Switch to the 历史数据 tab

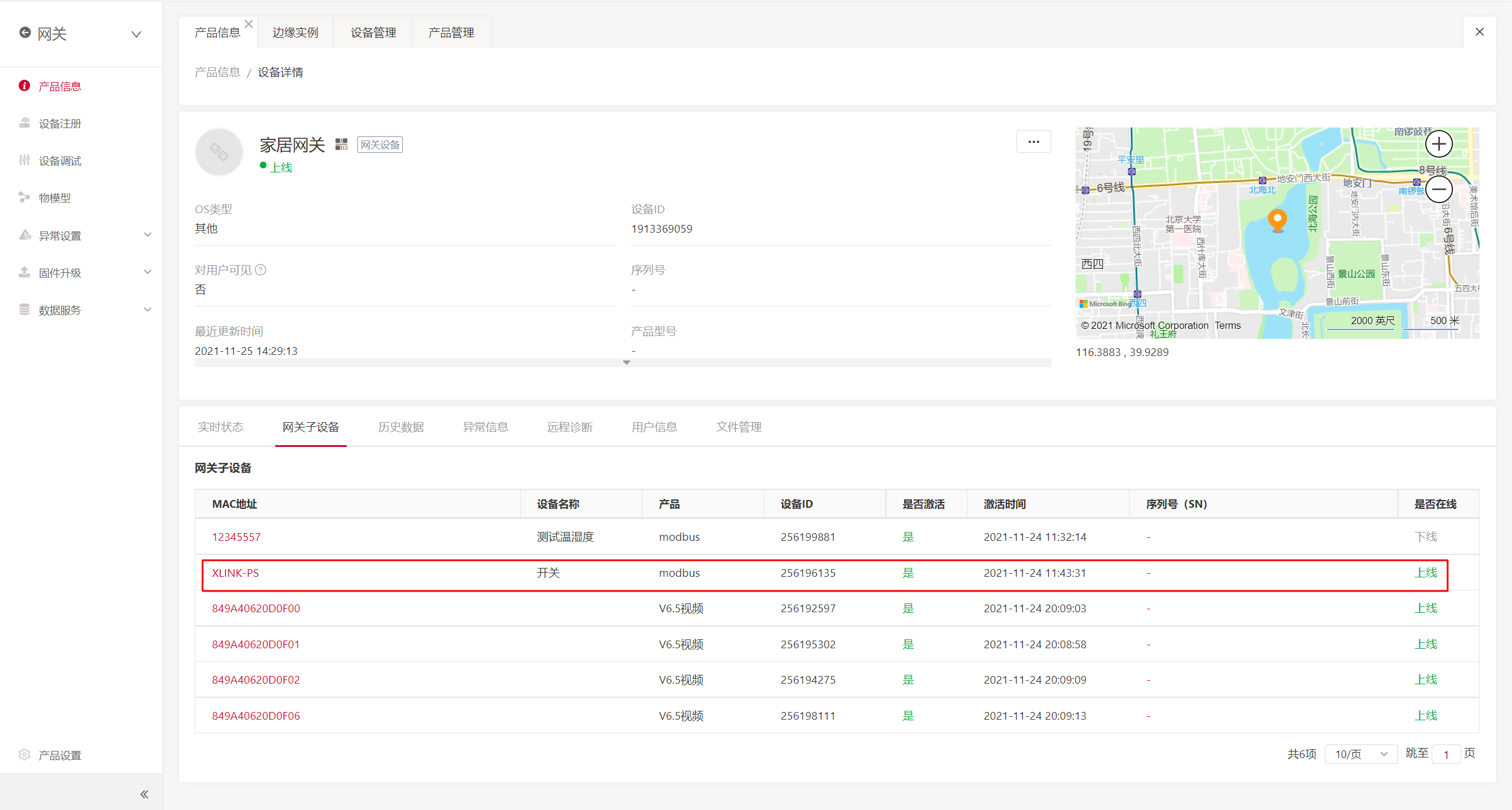point(401,427)
